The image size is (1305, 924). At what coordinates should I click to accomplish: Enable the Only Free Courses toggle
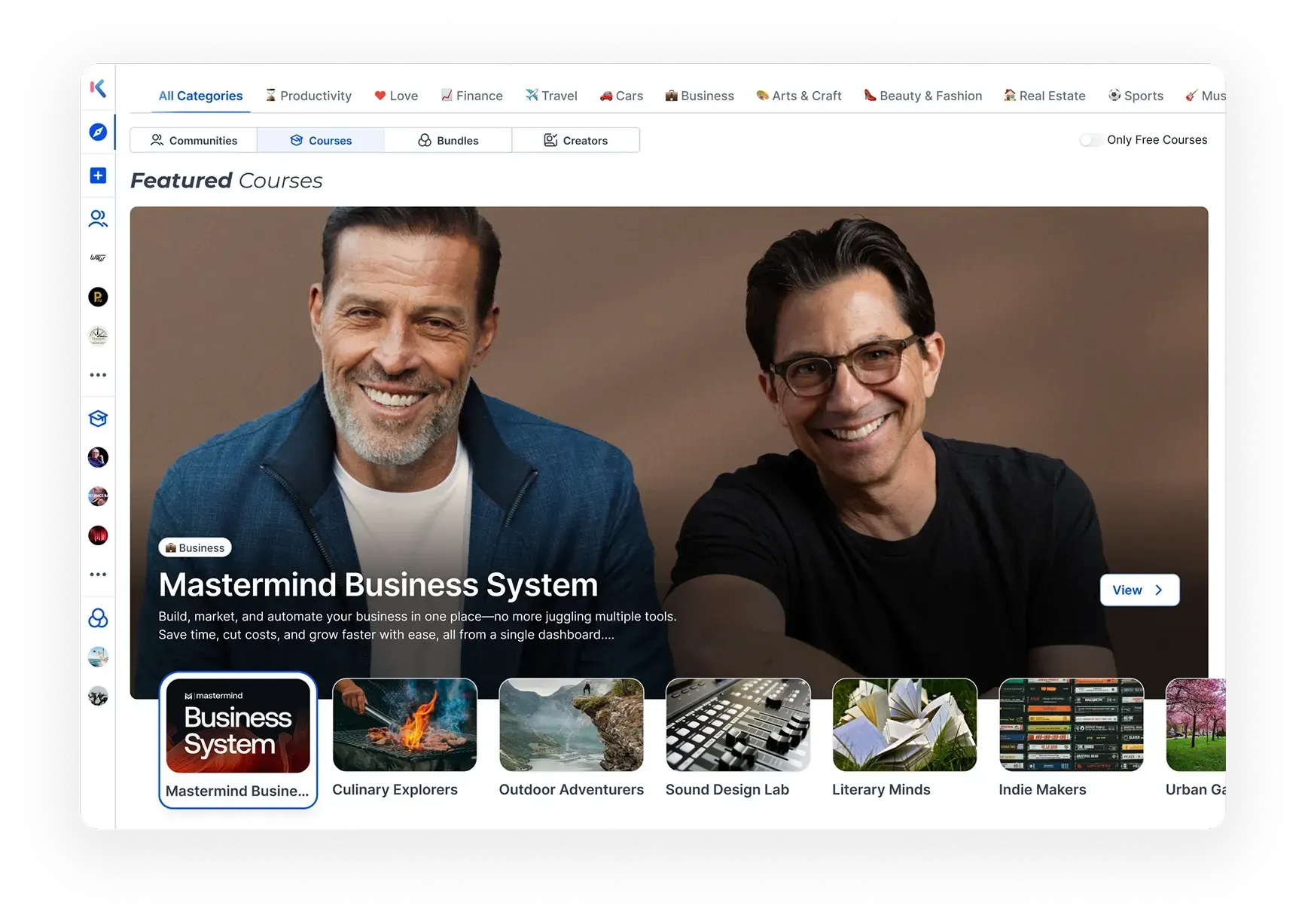click(x=1090, y=139)
